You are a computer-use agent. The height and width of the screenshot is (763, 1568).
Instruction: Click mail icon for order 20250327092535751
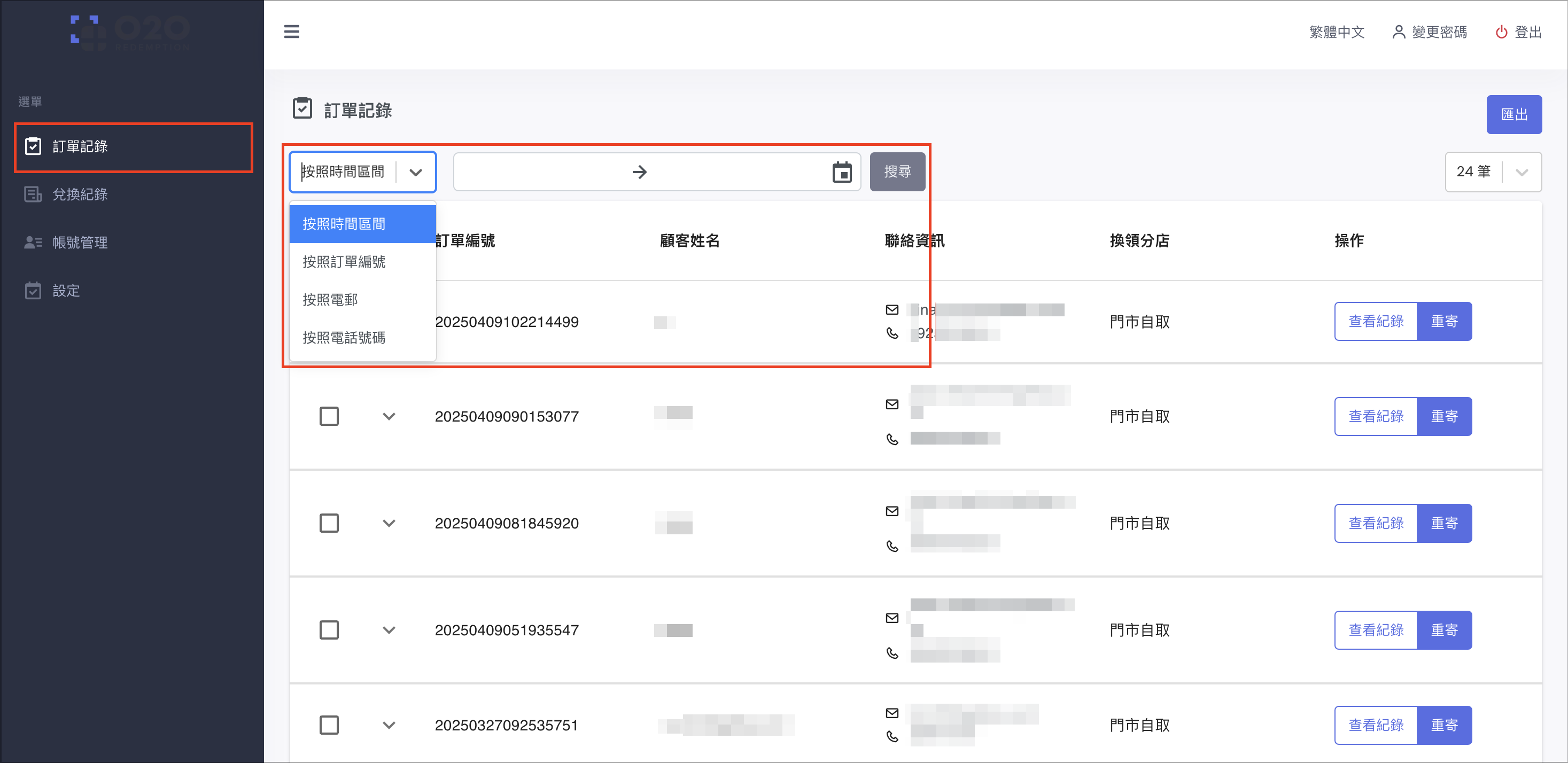[x=892, y=713]
